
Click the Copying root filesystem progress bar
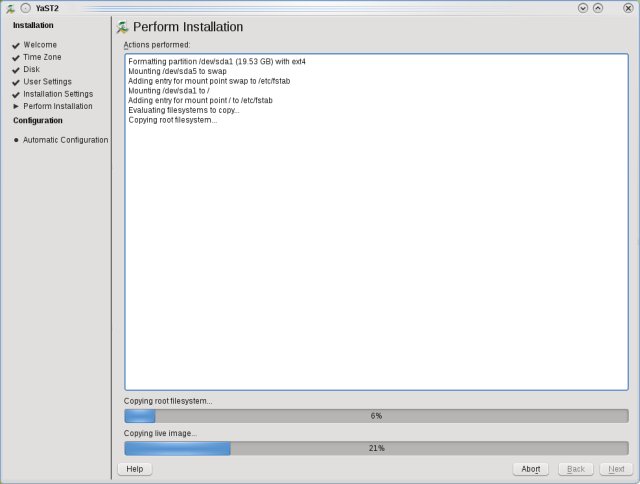(376, 416)
